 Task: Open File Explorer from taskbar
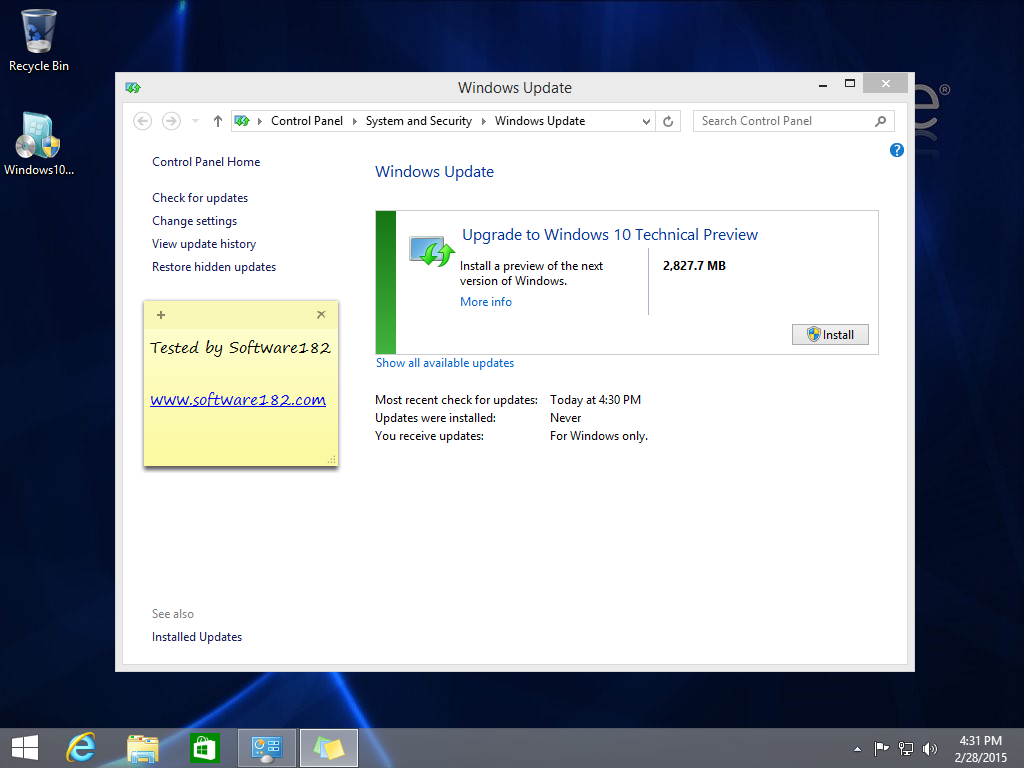(142, 748)
